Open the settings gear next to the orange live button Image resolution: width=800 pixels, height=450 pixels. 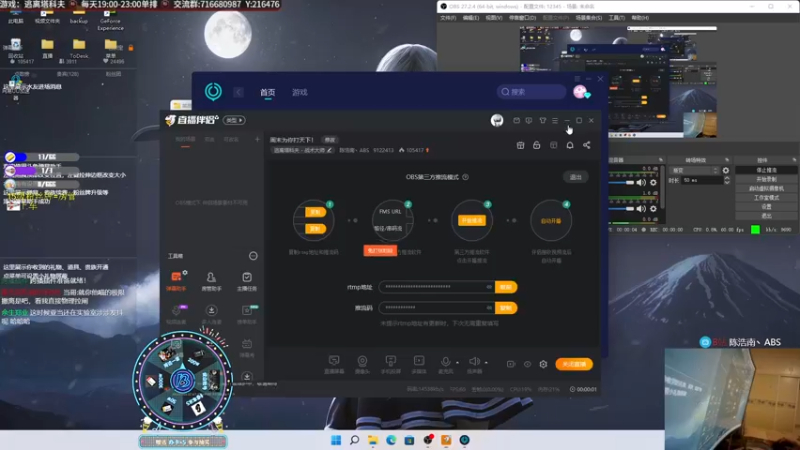pos(543,364)
